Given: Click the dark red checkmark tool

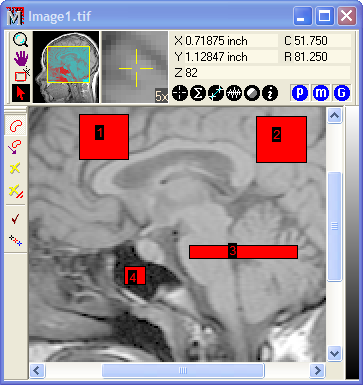Looking at the screenshot, I should tap(15, 219).
